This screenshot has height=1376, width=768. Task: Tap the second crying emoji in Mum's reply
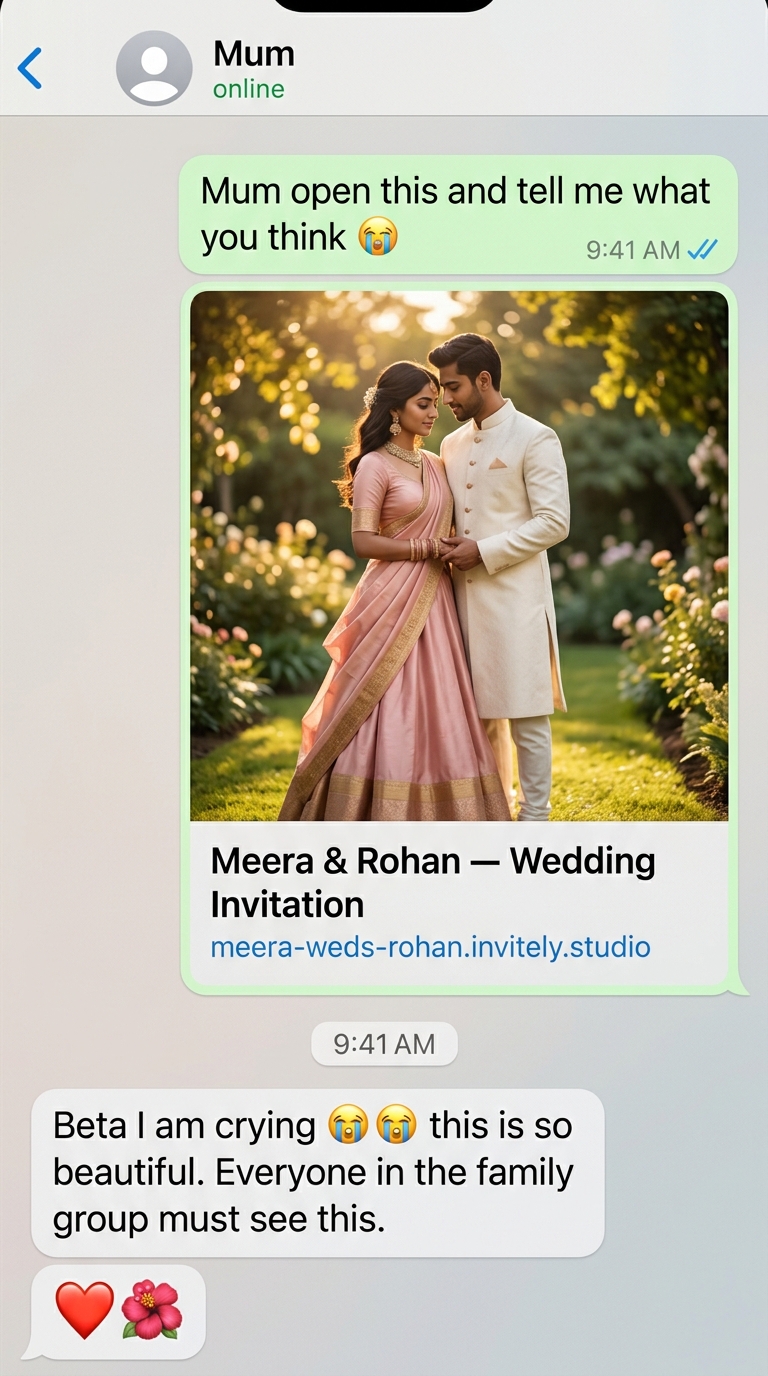click(396, 1126)
